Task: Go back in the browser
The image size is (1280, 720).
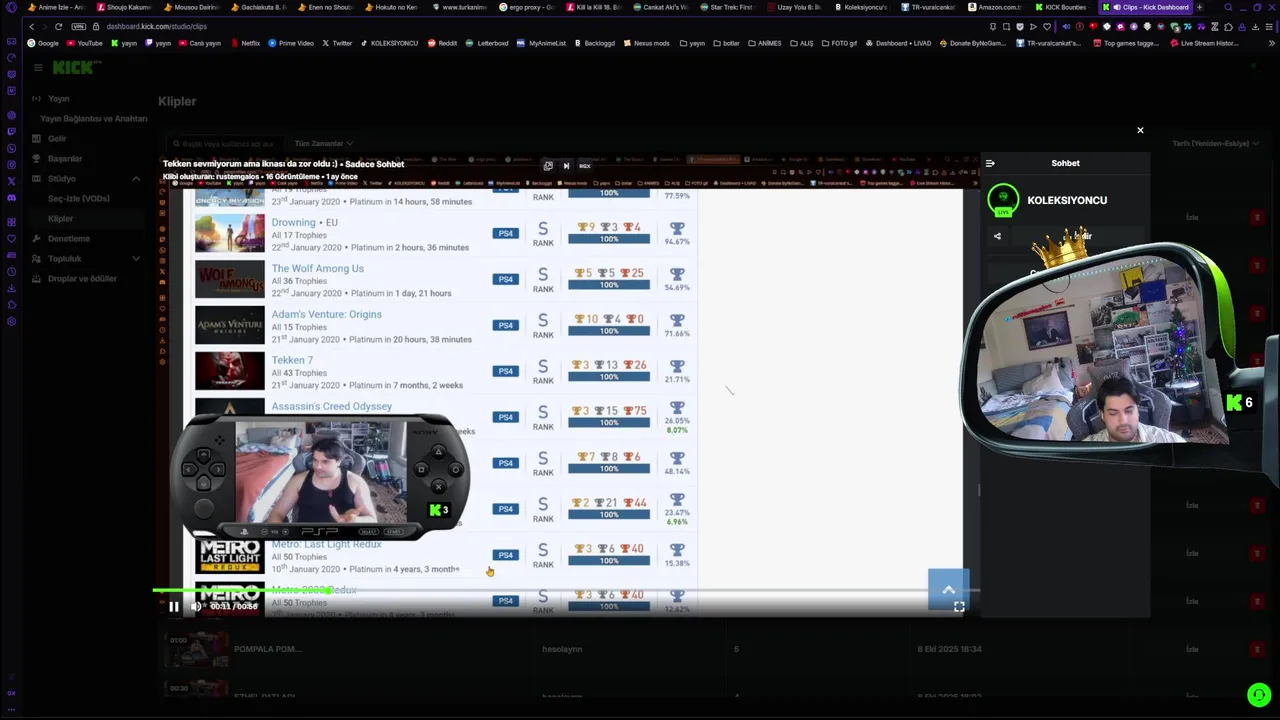Action: tap(30, 27)
